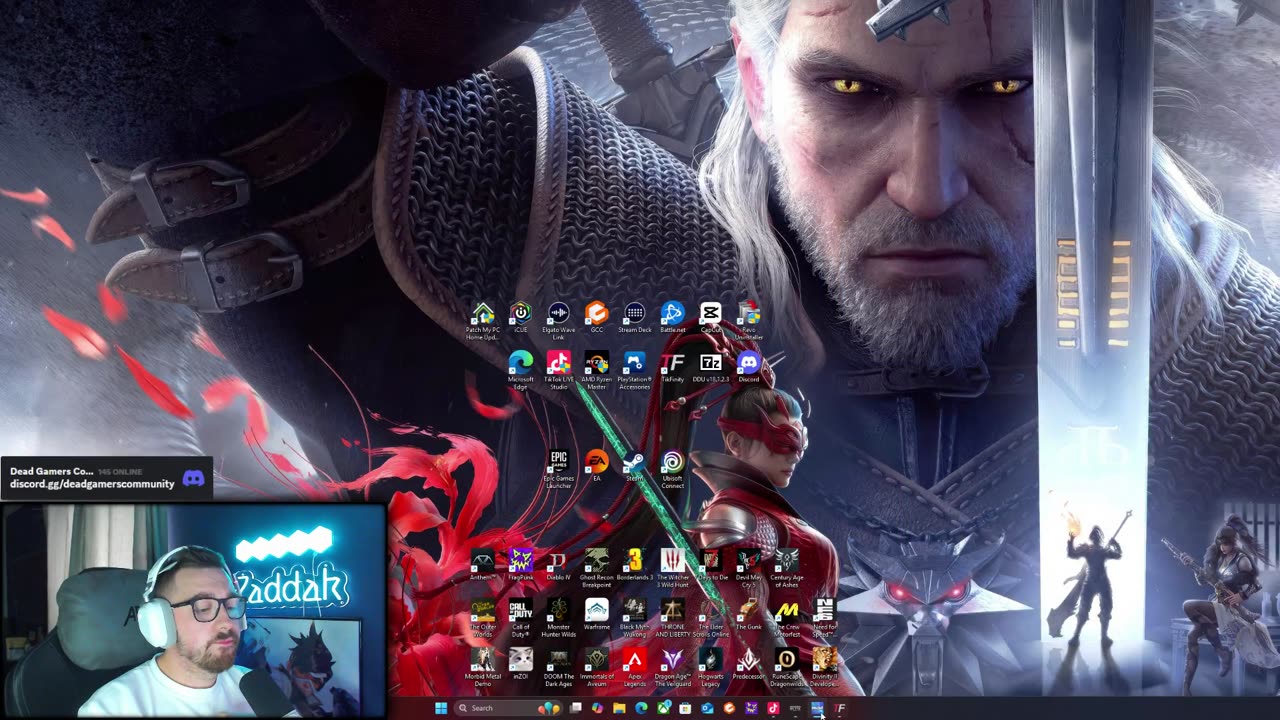Open File Explorer from the taskbar
The height and width of the screenshot is (720, 1280).
coord(619,708)
